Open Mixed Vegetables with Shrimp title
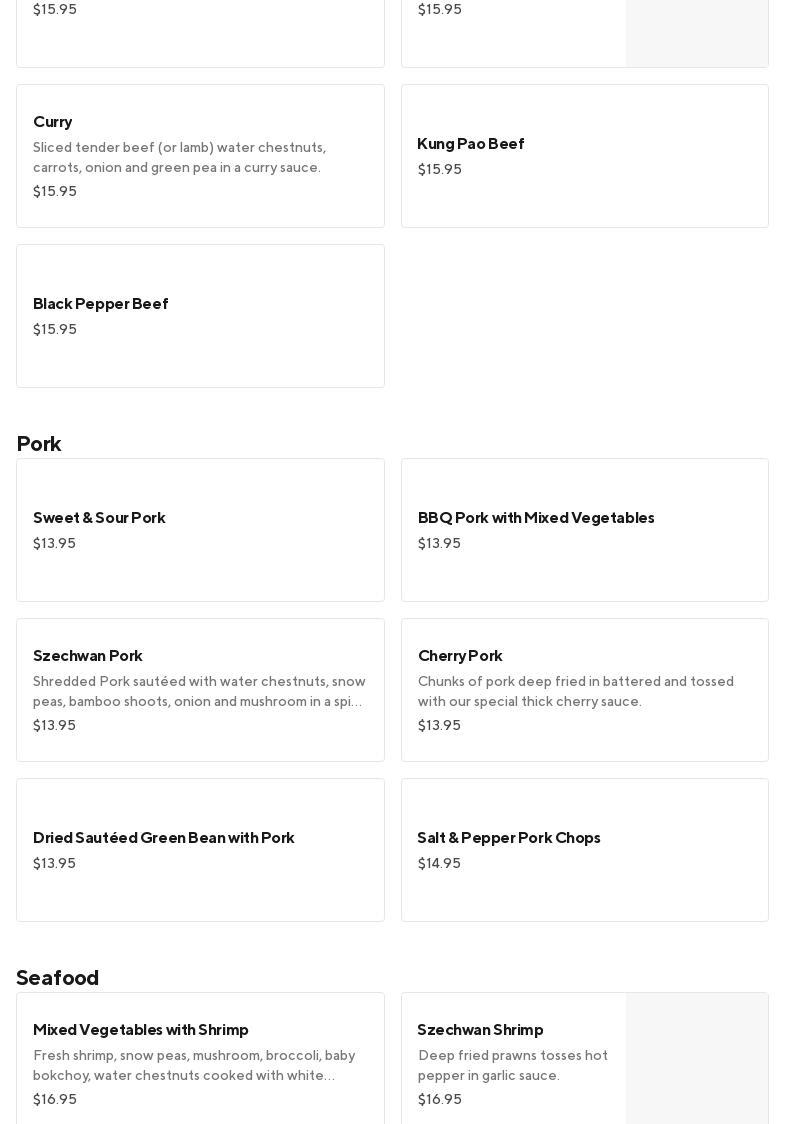785x1124 pixels. [x=141, y=1030]
